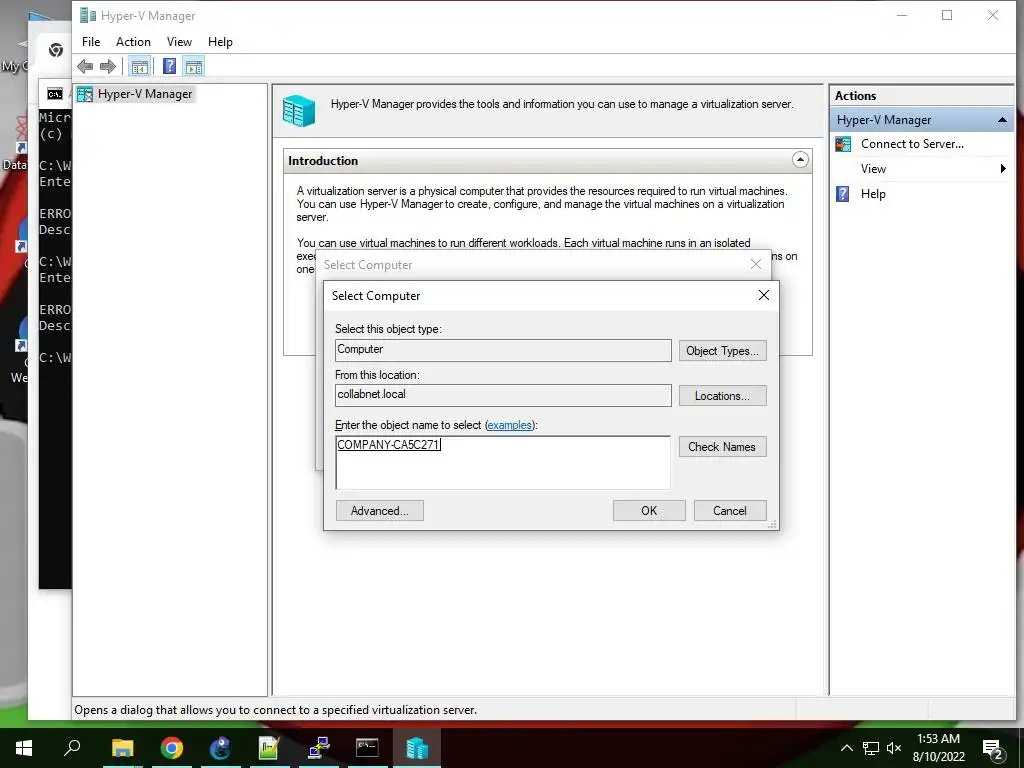Collapse the Hyper-V Manager actions group
The image size is (1024, 768).
click(1002, 120)
